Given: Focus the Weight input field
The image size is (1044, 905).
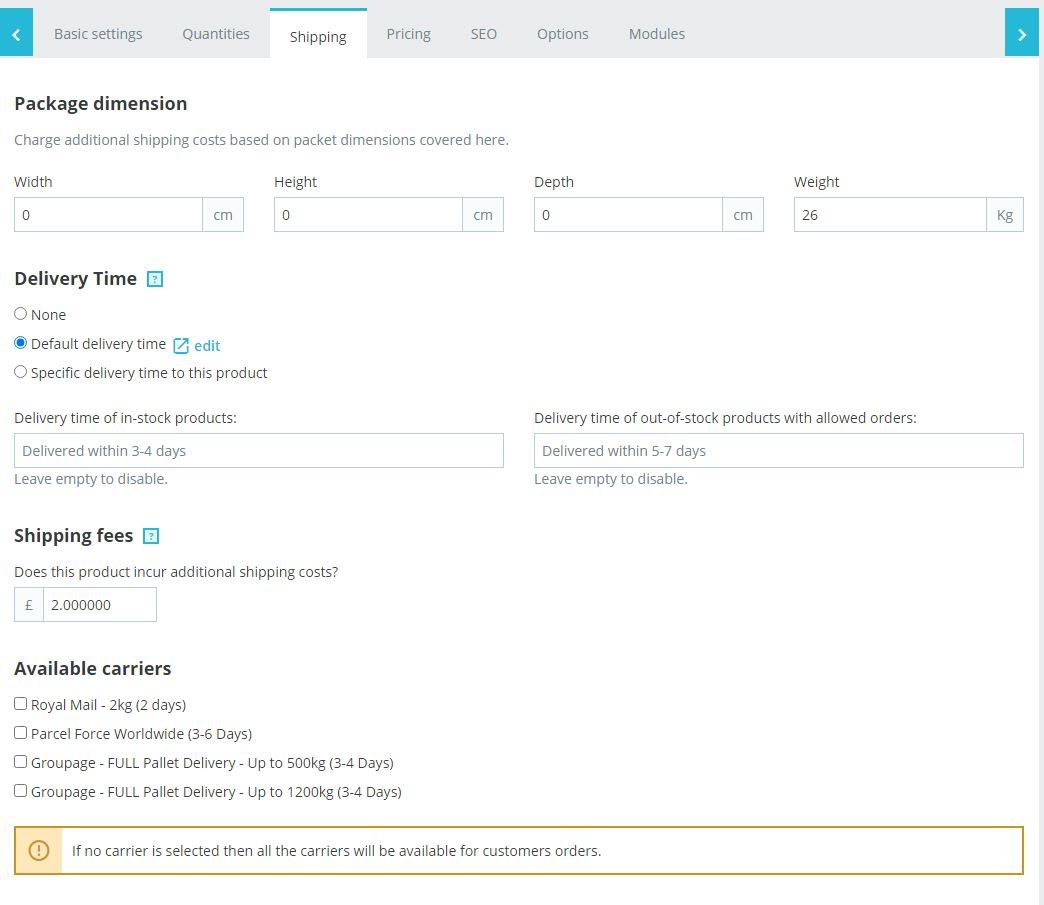Looking at the screenshot, I should pyautogui.click(x=890, y=215).
